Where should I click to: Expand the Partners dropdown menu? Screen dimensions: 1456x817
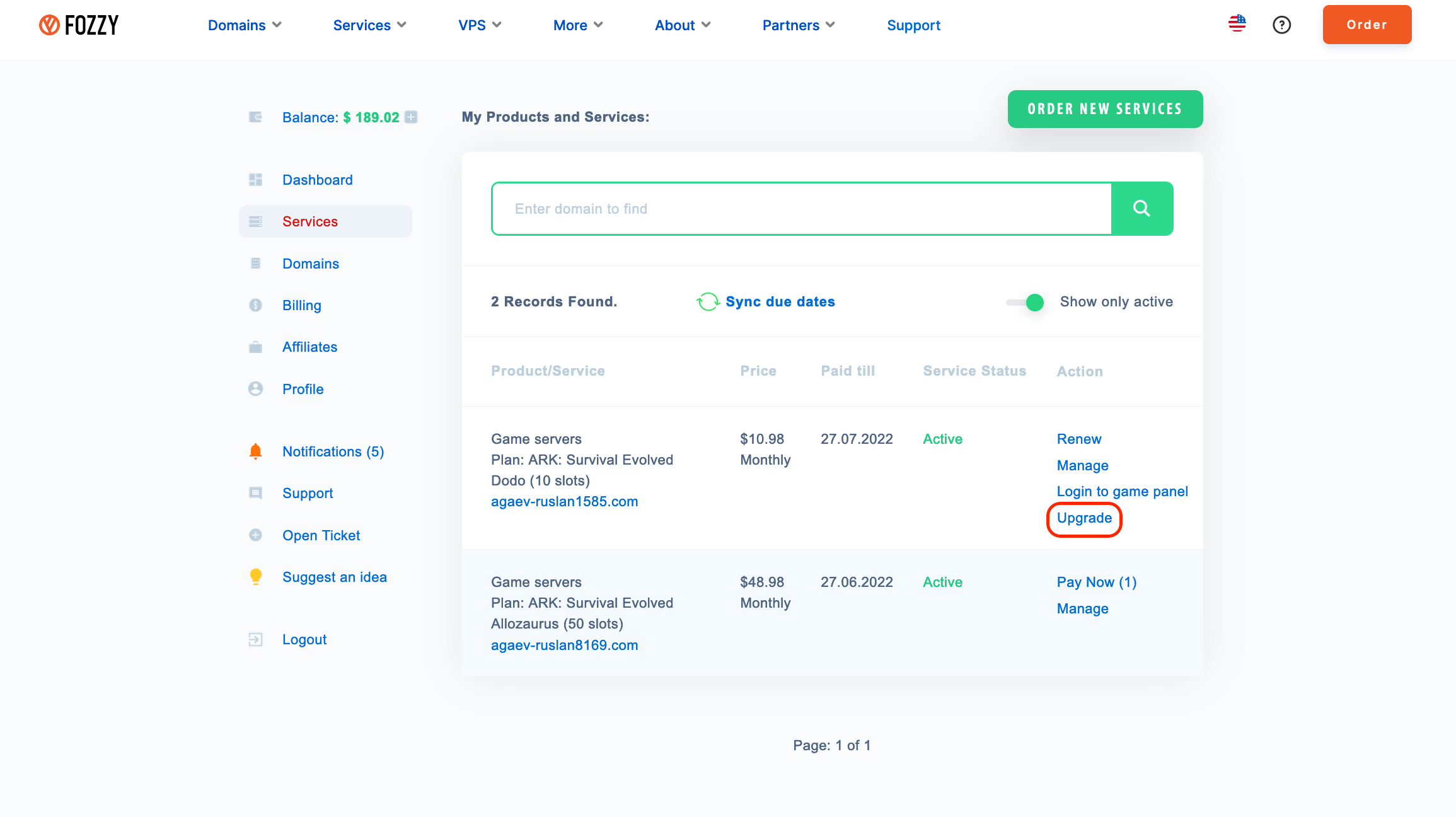tap(799, 25)
